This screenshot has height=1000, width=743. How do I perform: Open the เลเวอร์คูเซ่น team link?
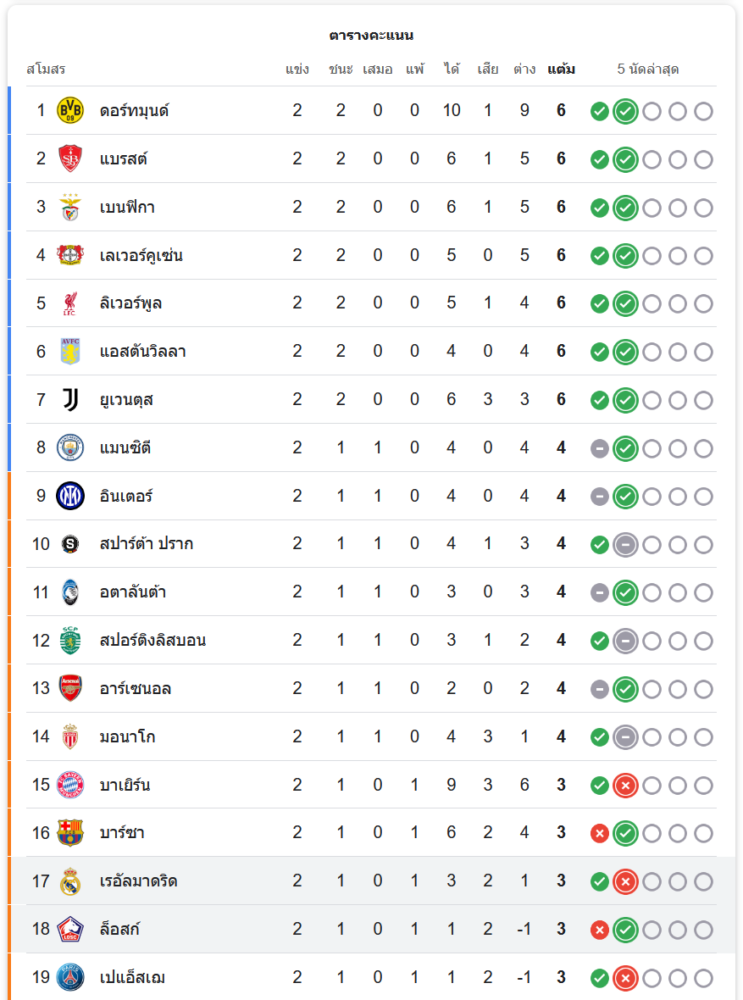coord(141,255)
